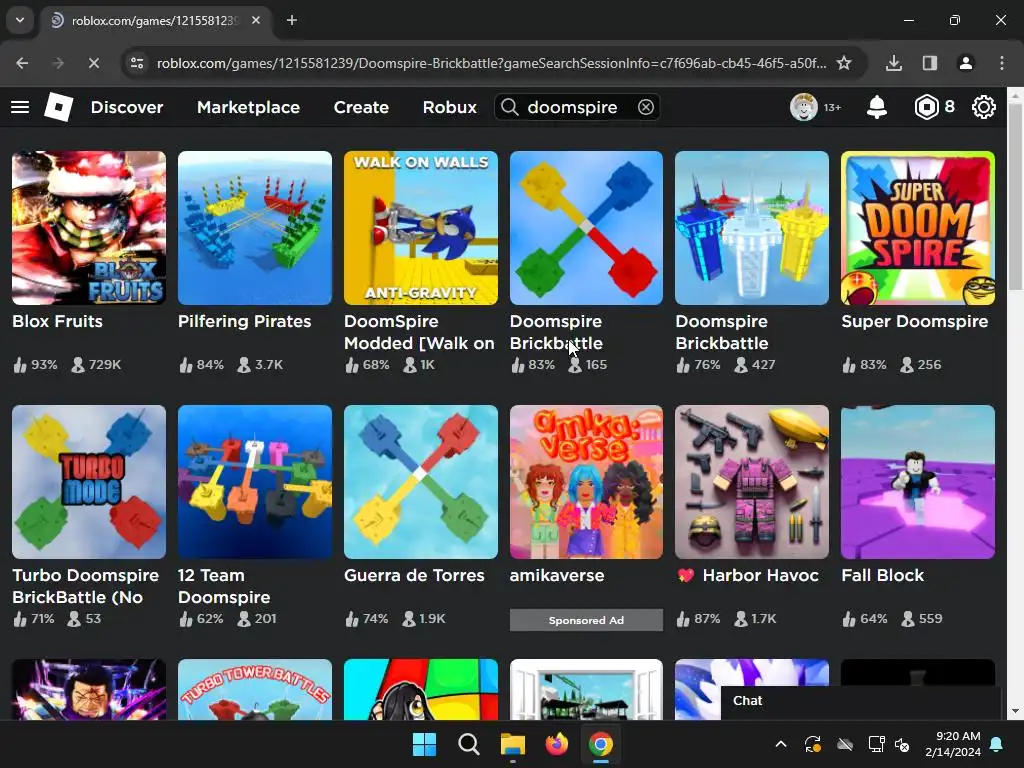
Task: Open the Blox Fruits game thumbnail
Action: click(89, 228)
